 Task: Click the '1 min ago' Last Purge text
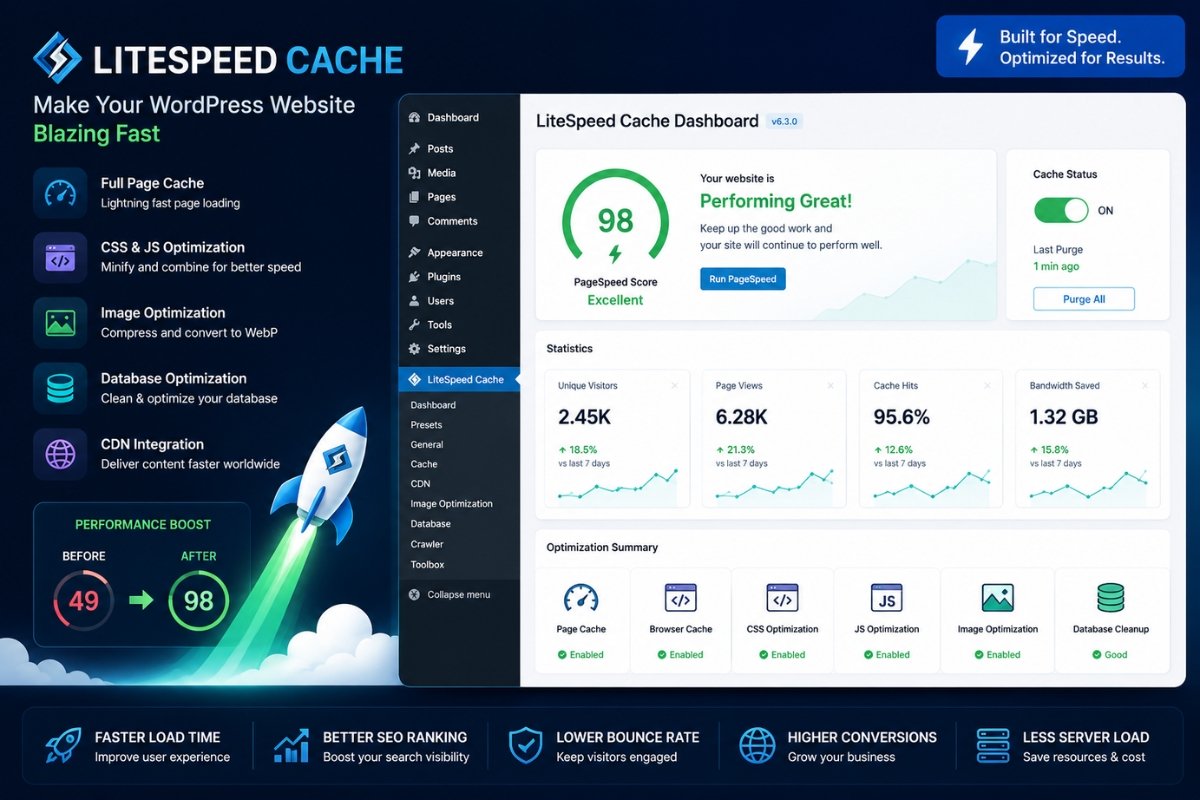[1056, 267]
